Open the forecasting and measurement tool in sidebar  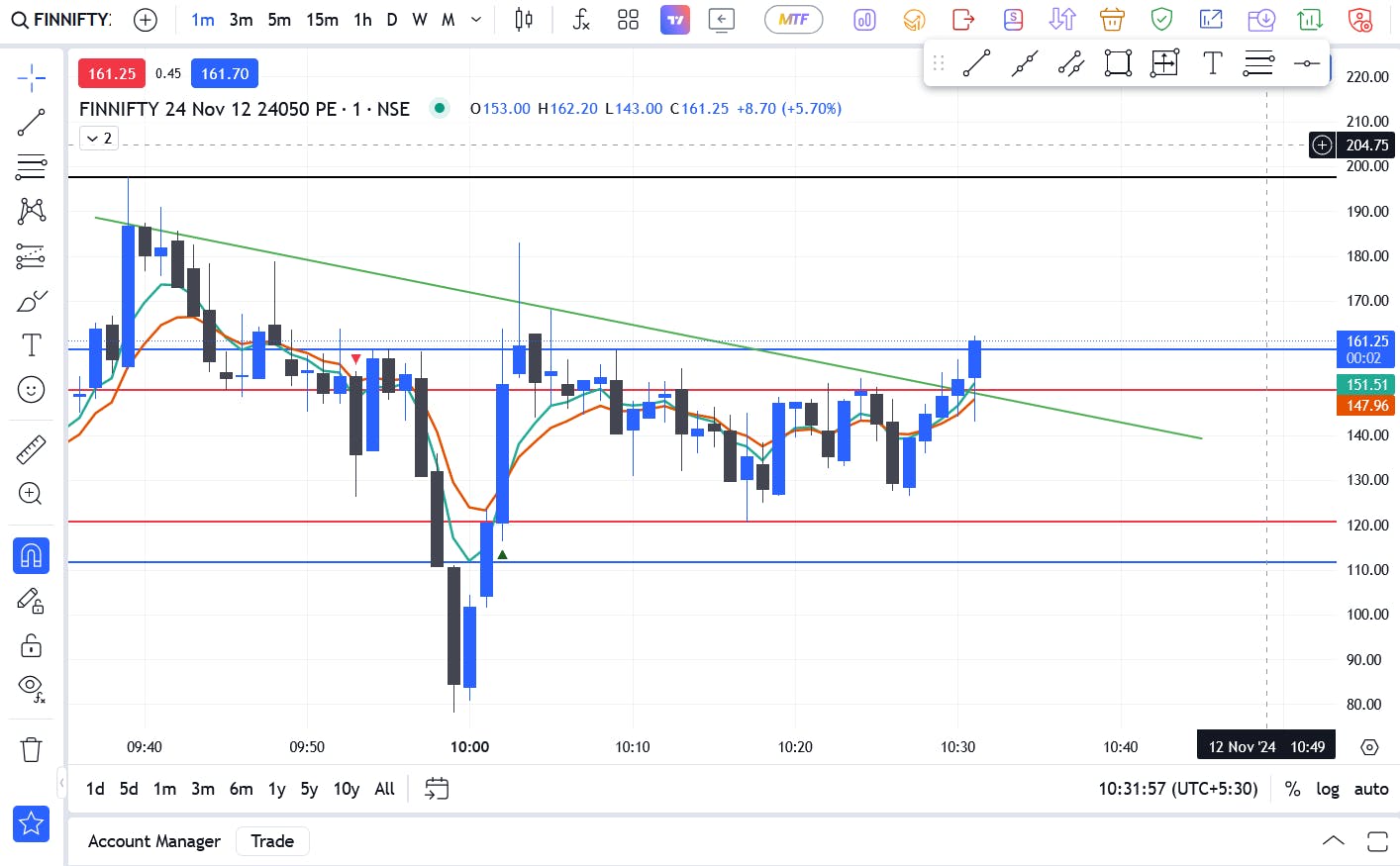(32, 256)
